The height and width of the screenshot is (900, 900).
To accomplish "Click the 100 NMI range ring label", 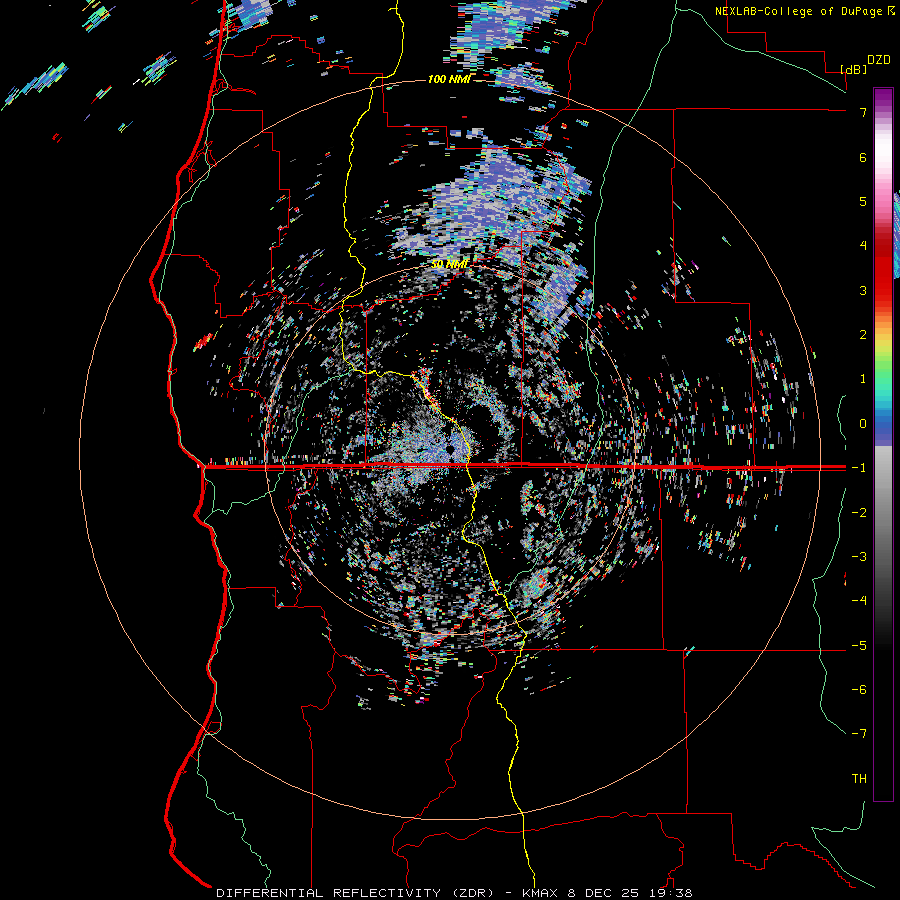I will (x=449, y=79).
